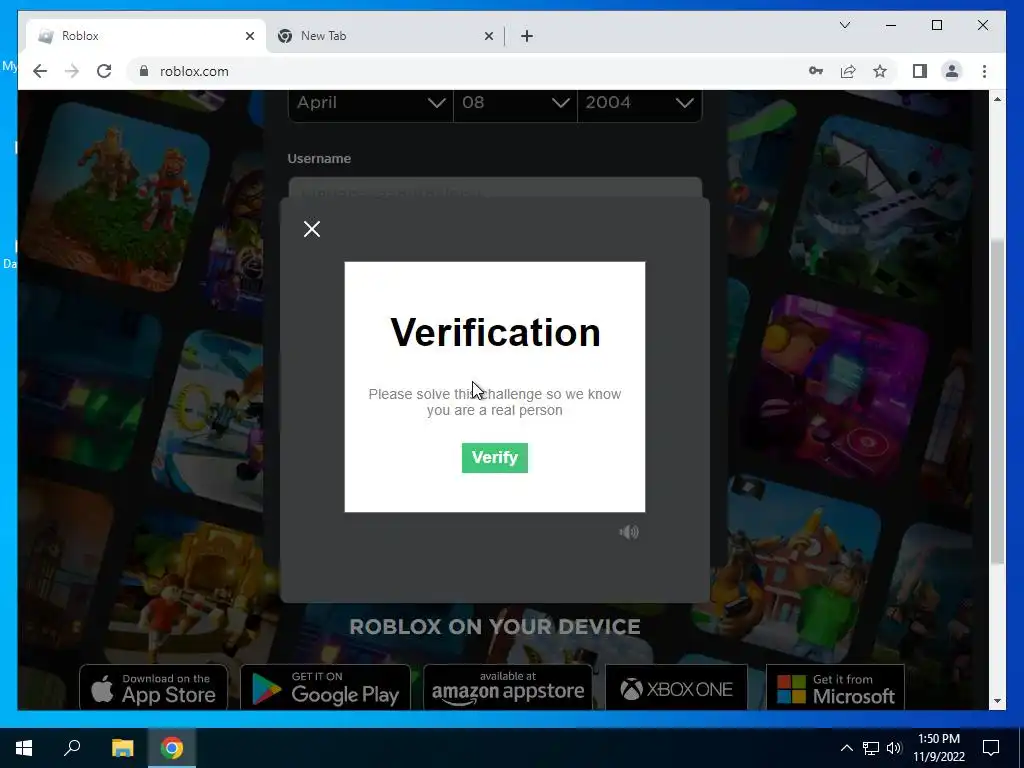Maximize the Chrome window
This screenshot has width=1024, height=768.
(937, 25)
